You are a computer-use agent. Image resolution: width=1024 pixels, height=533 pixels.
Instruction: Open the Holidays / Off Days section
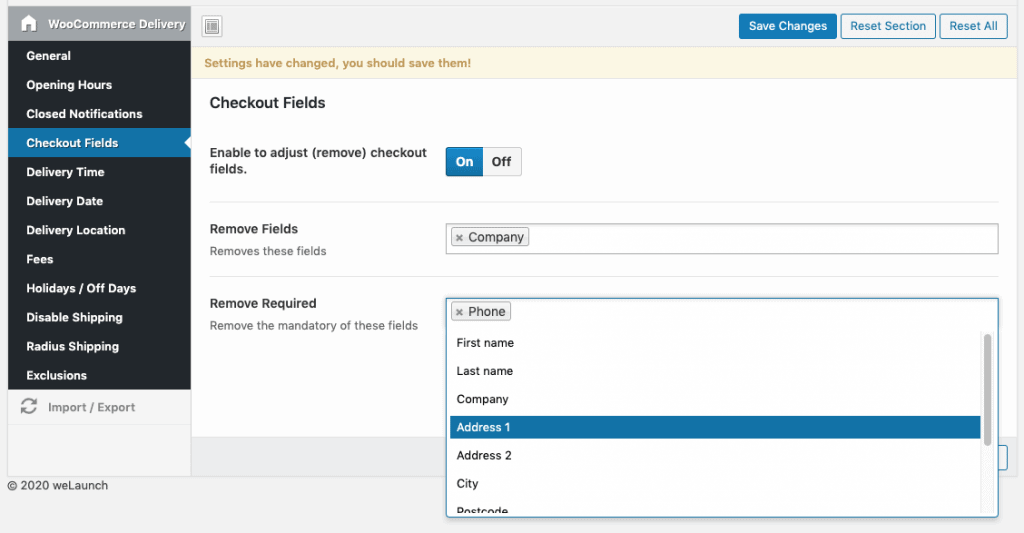click(81, 288)
